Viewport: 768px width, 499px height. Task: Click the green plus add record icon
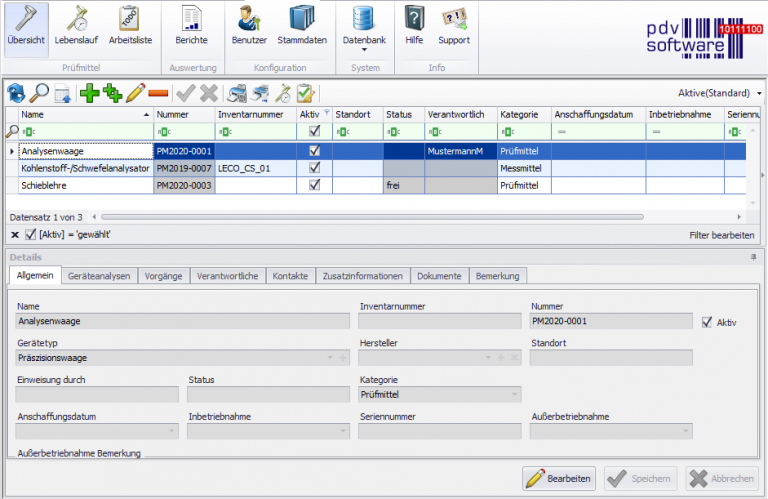[88, 93]
